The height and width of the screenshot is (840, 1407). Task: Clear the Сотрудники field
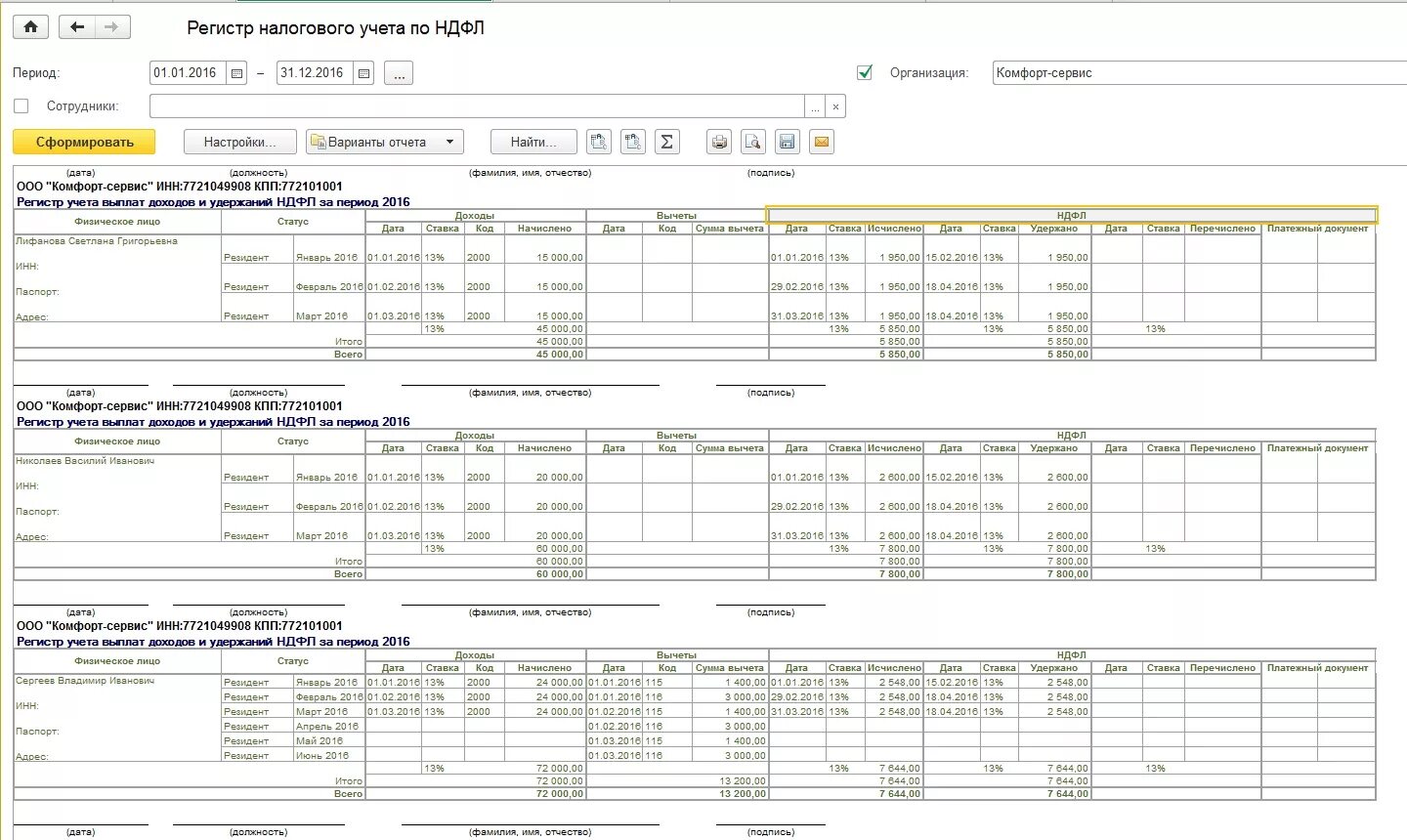(835, 106)
